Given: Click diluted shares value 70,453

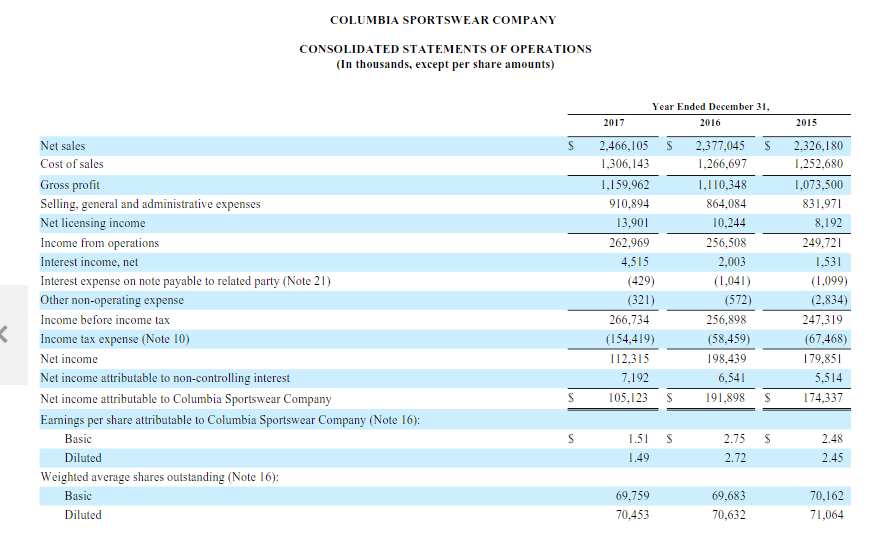Looking at the screenshot, I should point(632,515).
